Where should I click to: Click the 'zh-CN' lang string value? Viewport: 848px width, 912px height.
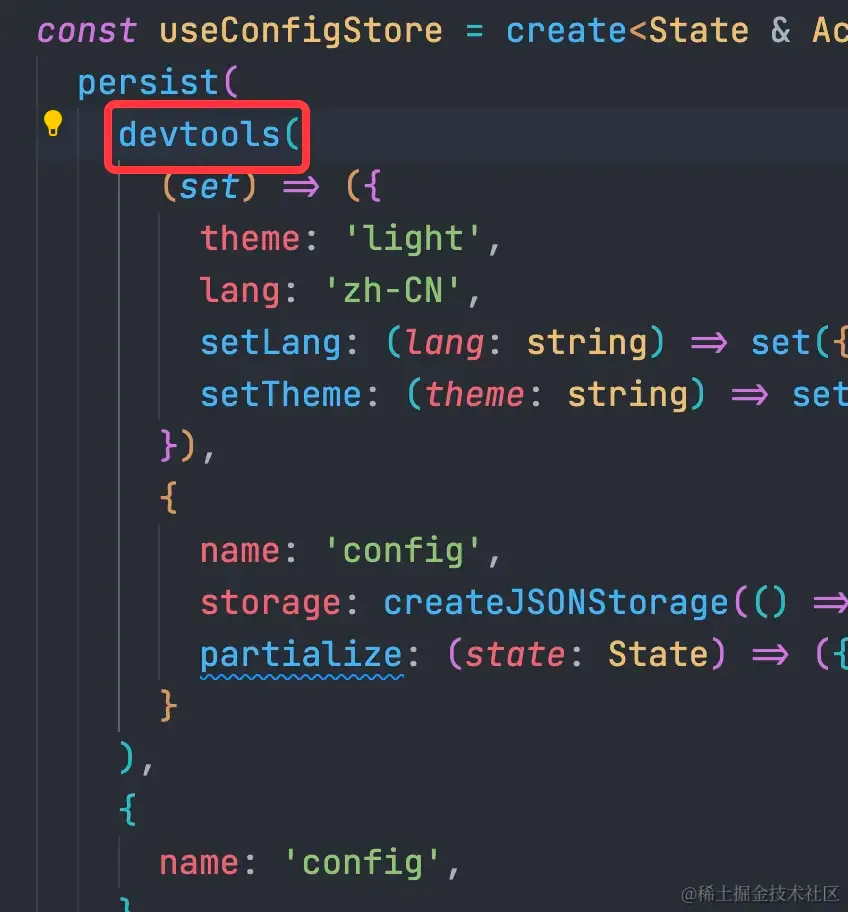click(x=393, y=290)
